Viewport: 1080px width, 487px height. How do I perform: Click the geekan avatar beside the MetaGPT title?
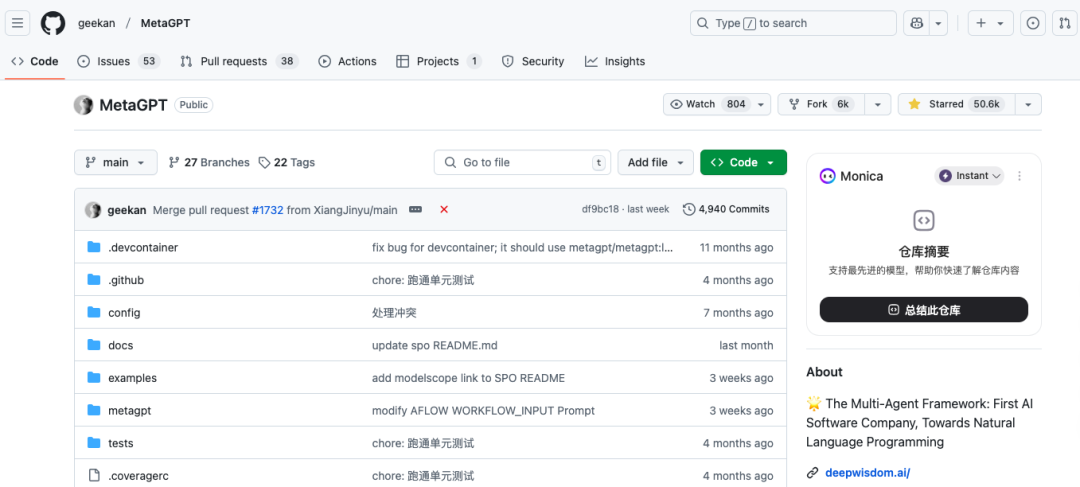(x=83, y=105)
